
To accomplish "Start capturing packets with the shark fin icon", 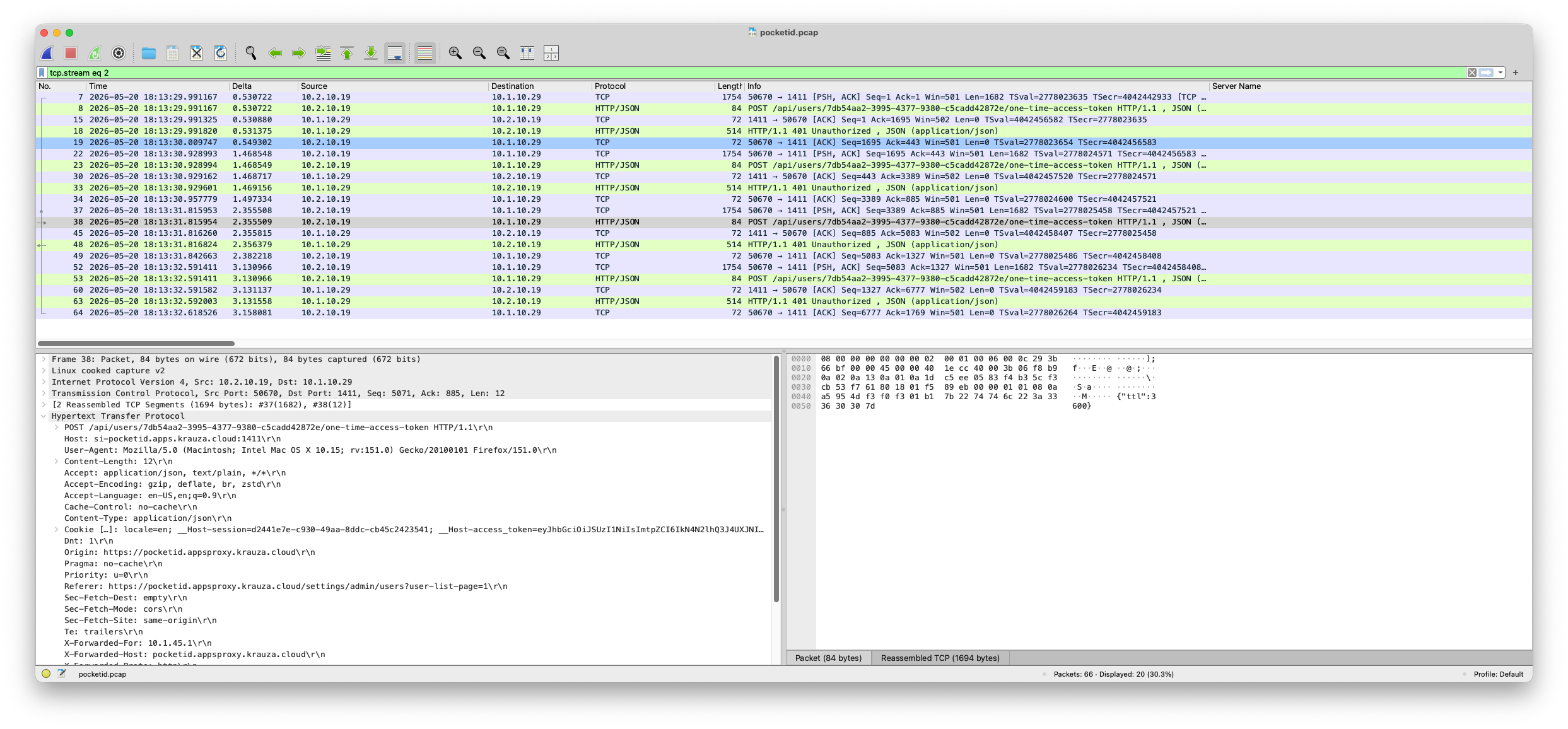I will pyautogui.click(x=47, y=53).
